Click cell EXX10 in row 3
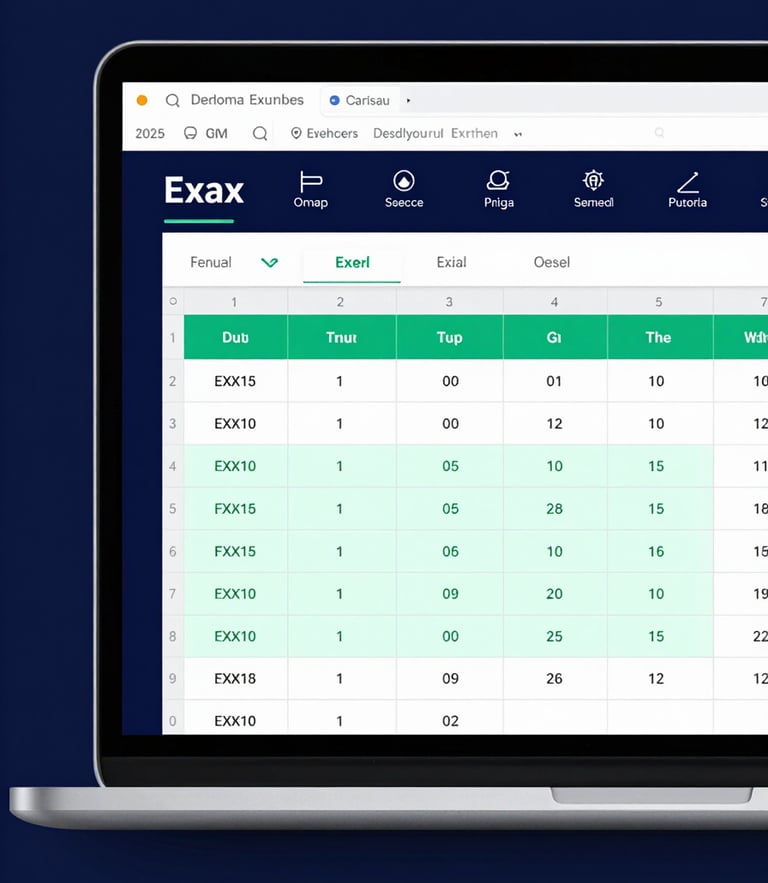Viewport: 768px width, 883px height. click(x=235, y=423)
